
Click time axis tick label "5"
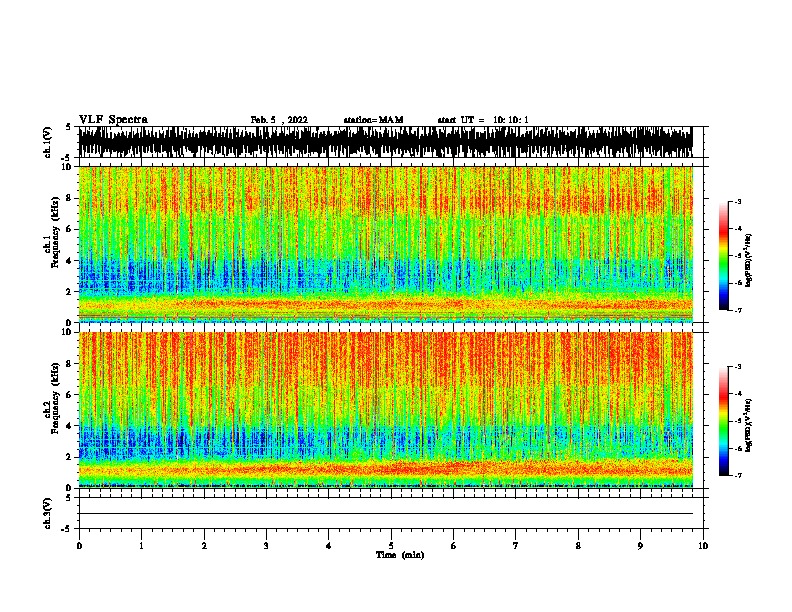click(x=391, y=546)
